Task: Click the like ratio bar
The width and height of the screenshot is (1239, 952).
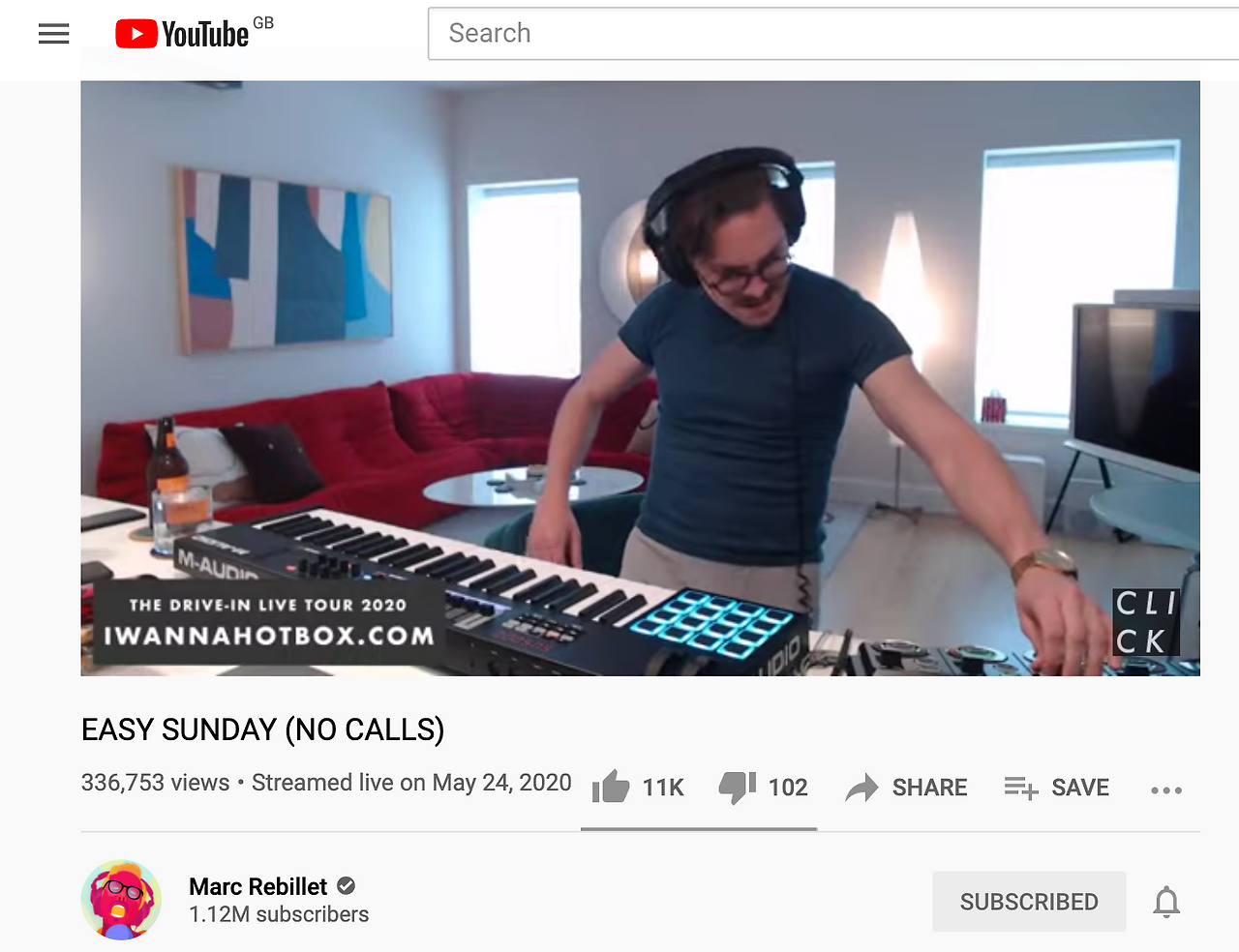Action: click(x=699, y=829)
